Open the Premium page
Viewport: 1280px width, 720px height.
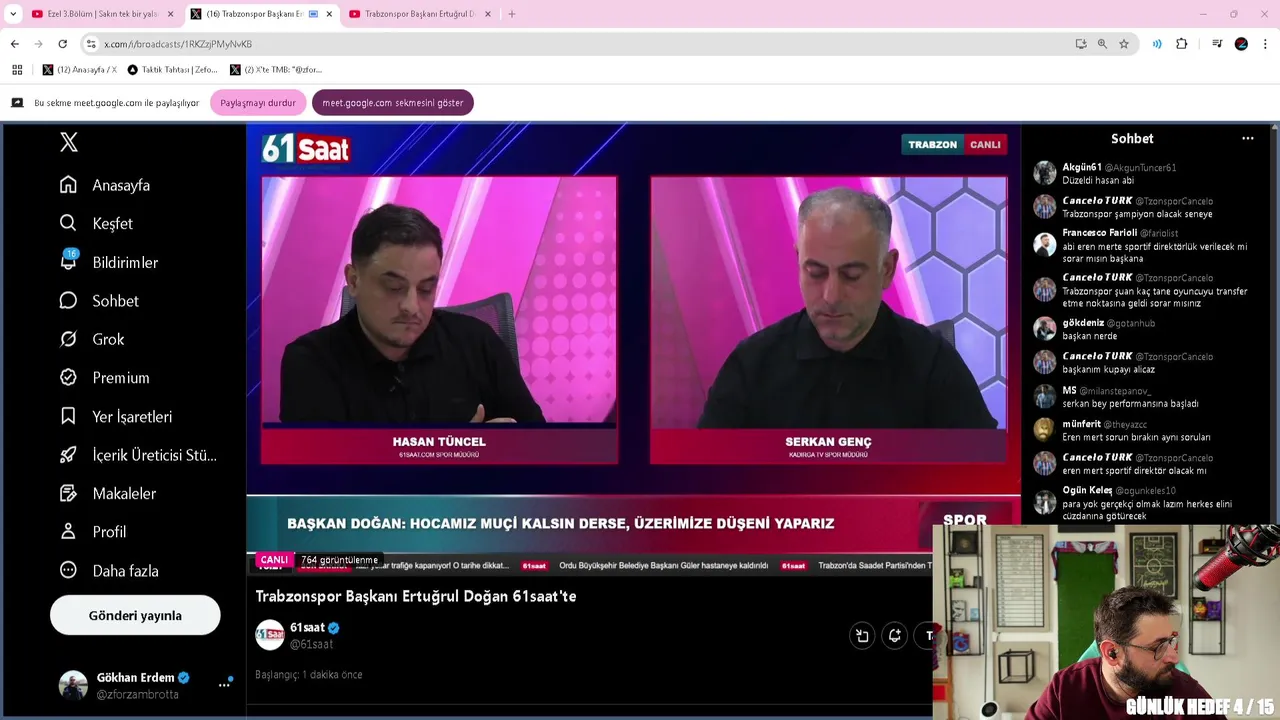tap(104, 377)
